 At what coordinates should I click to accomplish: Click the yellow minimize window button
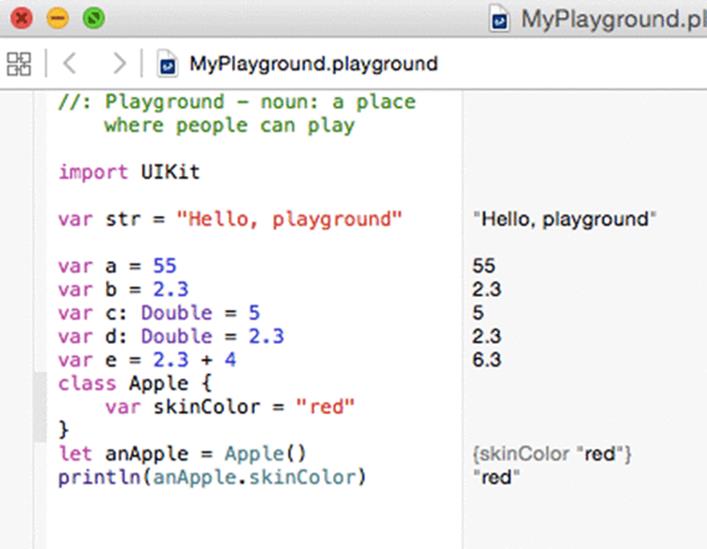tap(58, 18)
